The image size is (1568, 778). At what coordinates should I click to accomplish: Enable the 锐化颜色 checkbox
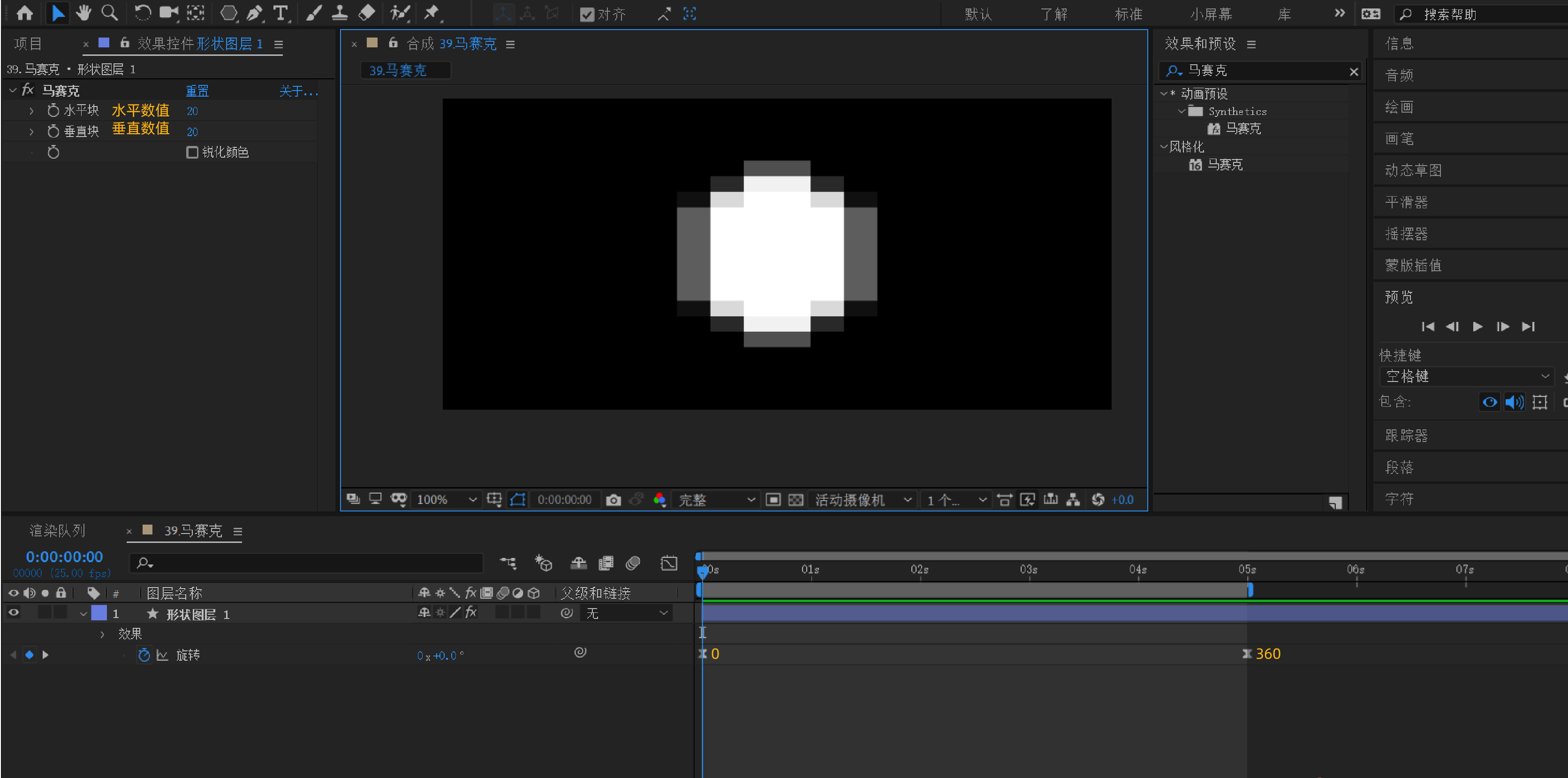pyautogui.click(x=192, y=152)
